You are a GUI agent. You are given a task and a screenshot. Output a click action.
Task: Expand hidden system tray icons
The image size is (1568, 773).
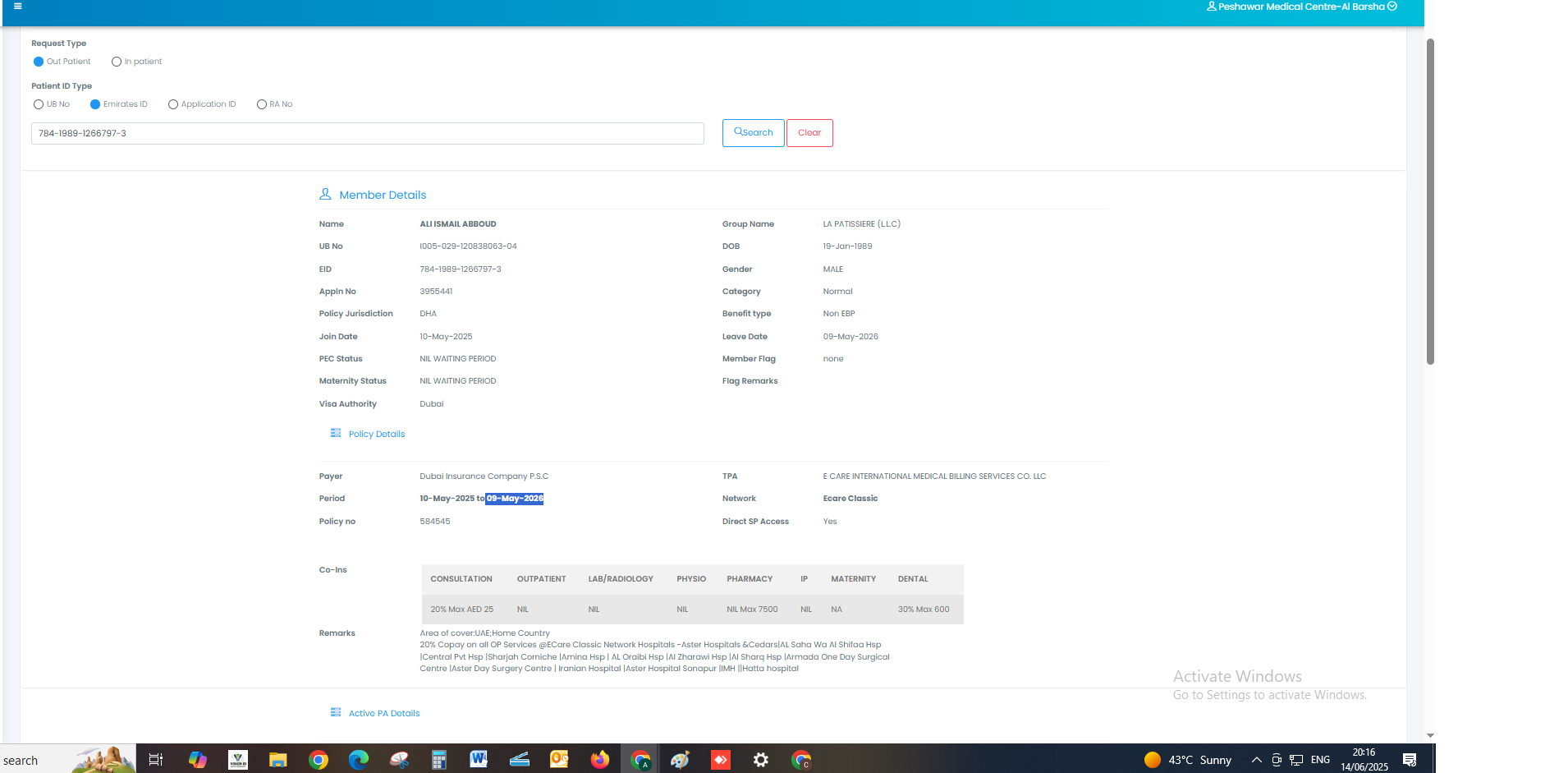pyautogui.click(x=1256, y=760)
